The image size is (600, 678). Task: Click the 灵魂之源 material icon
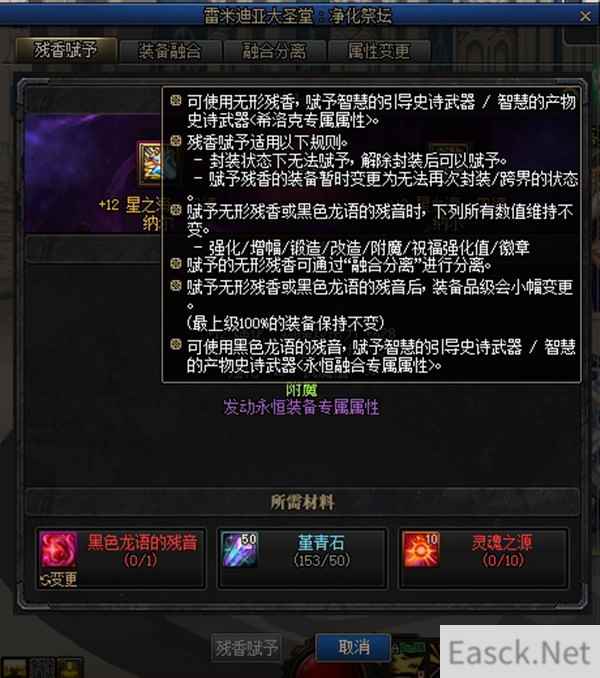tap(421, 550)
